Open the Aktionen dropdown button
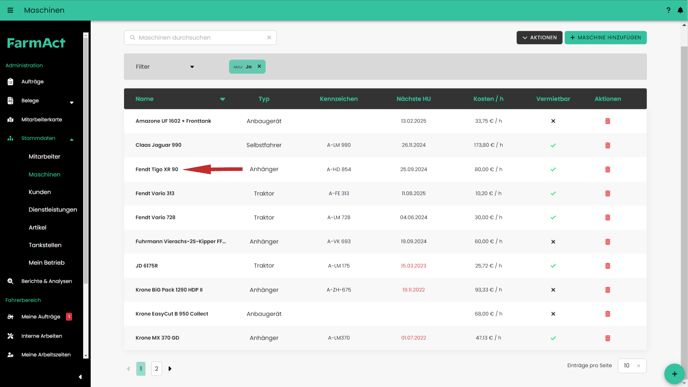This screenshot has width=688, height=387. coord(539,38)
